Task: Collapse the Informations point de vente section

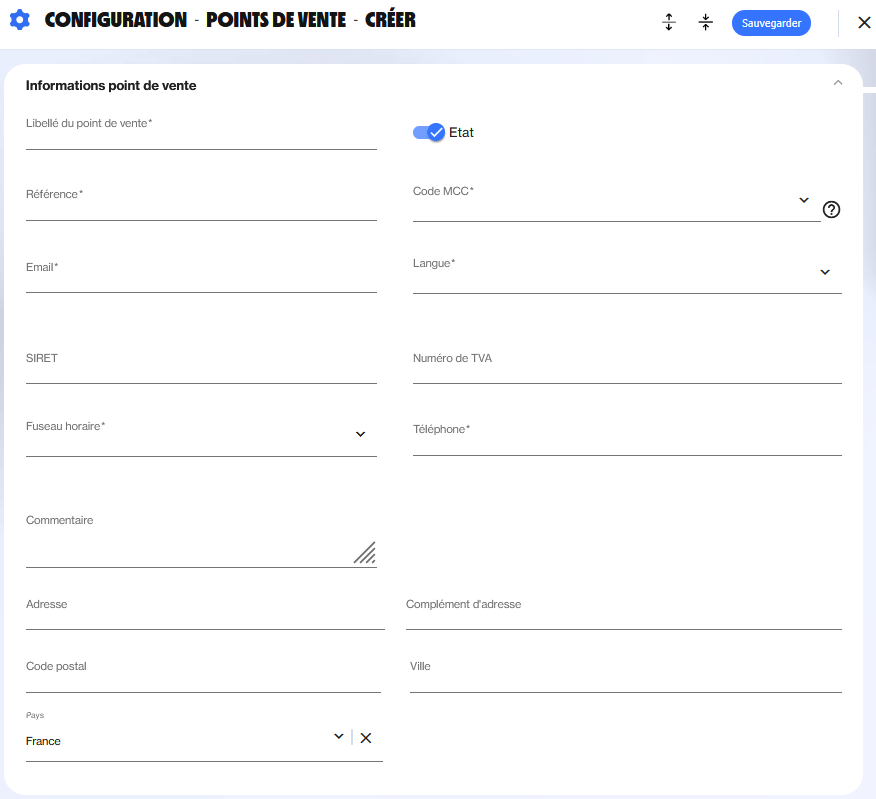Action: tap(838, 84)
